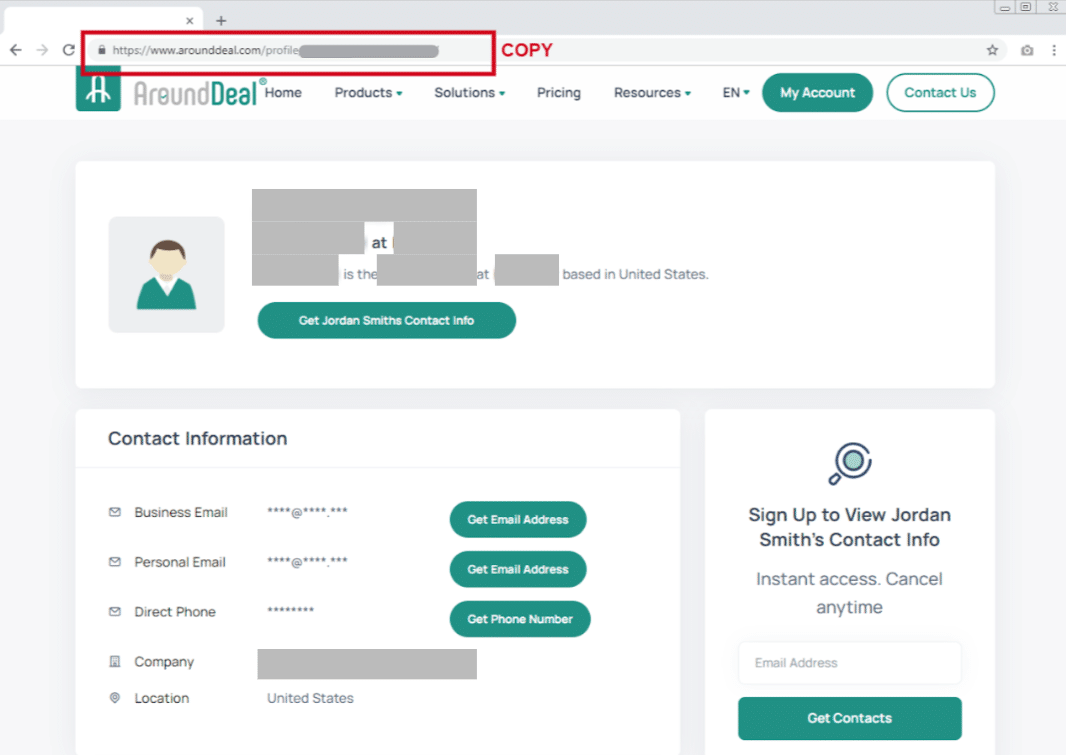The image size is (1066, 755).
Task: Select the United States location value
Action: point(310,698)
